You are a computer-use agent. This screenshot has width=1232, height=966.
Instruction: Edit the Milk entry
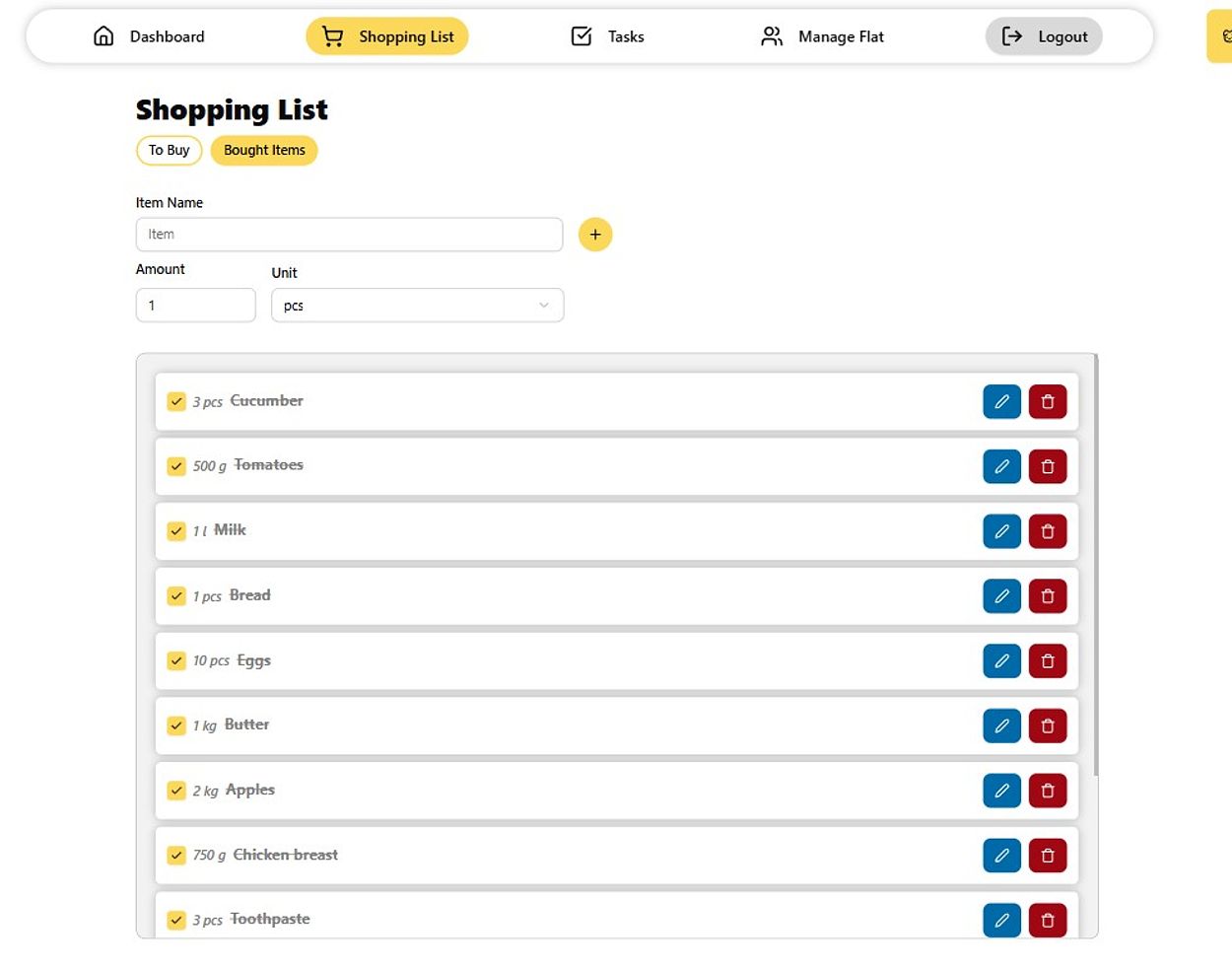1001,531
